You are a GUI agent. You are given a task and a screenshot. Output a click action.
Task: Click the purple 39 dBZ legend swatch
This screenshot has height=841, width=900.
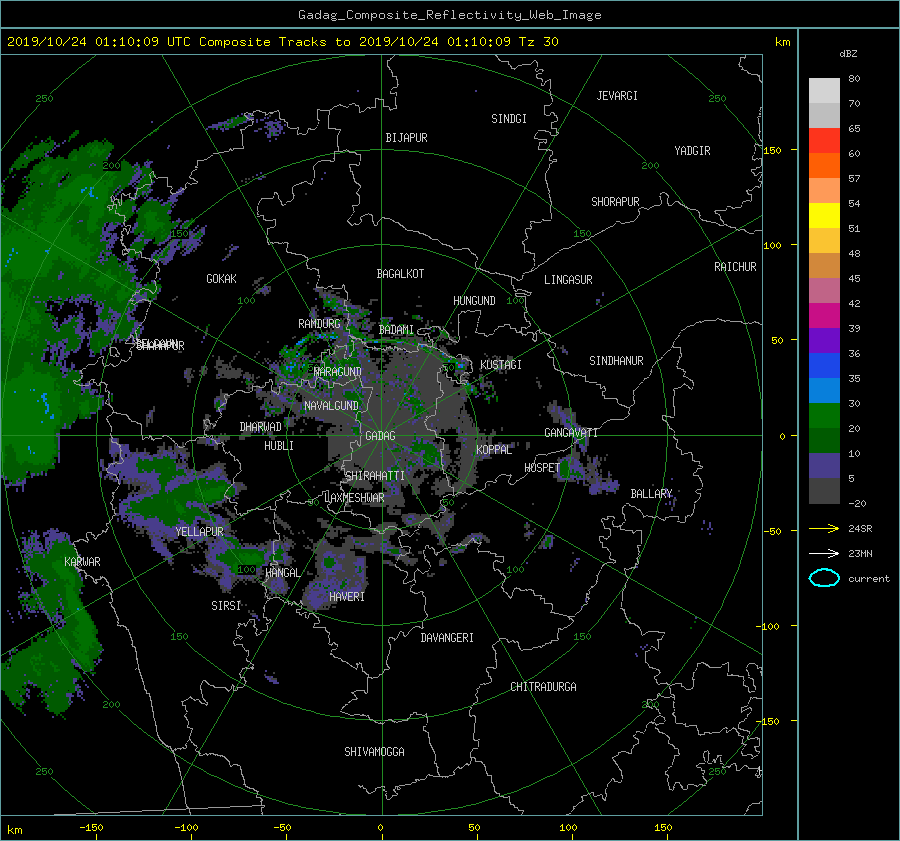click(x=824, y=340)
